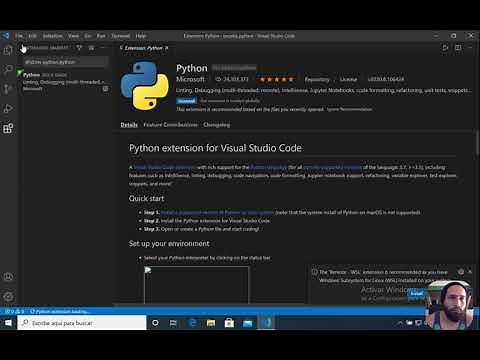Open File Explorer from the taskbar

click(x=211, y=323)
